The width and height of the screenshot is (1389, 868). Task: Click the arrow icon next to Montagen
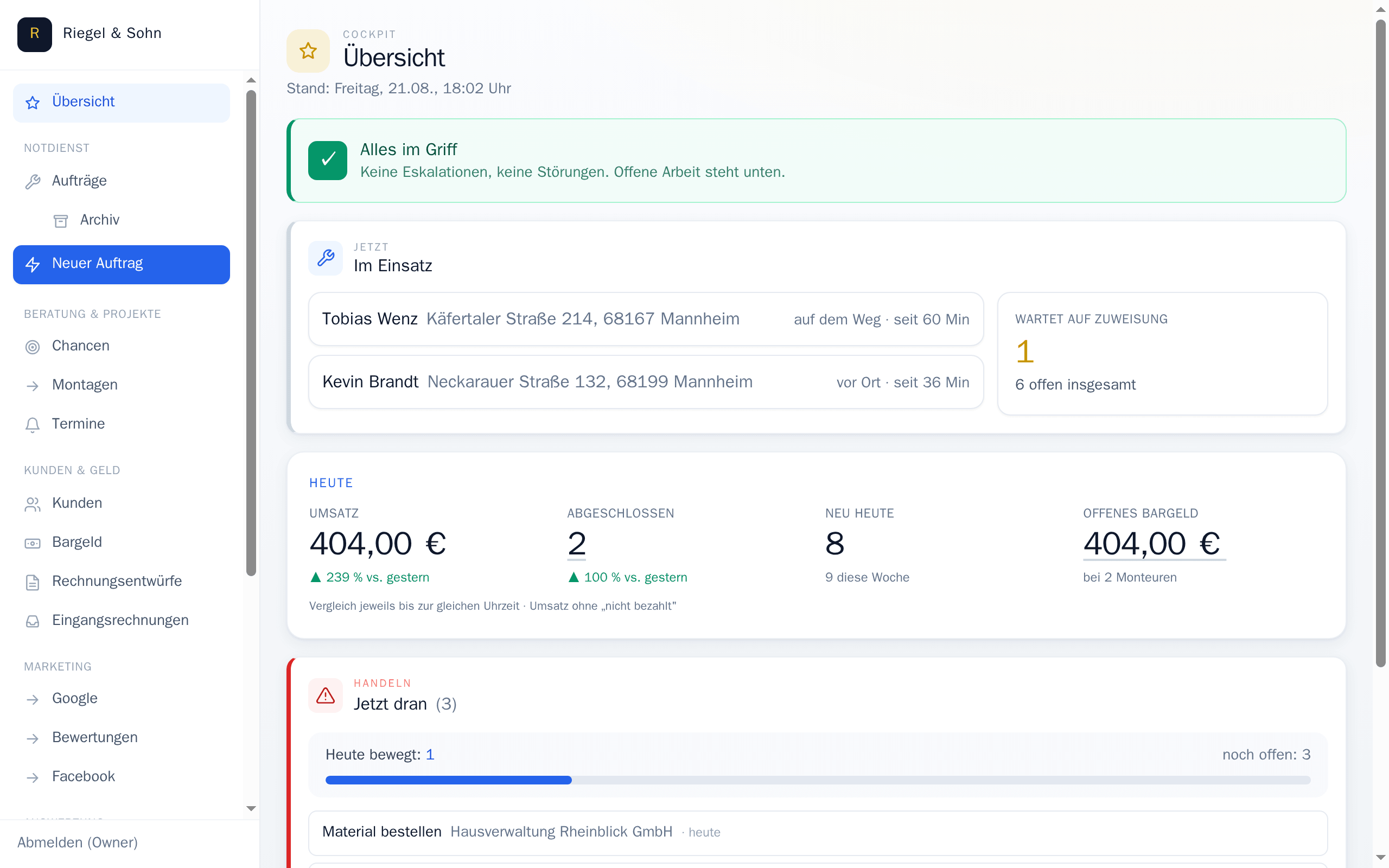[33, 385]
